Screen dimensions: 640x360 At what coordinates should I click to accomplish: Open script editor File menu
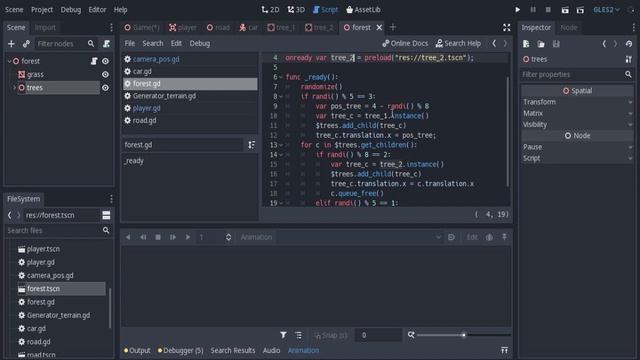130,43
